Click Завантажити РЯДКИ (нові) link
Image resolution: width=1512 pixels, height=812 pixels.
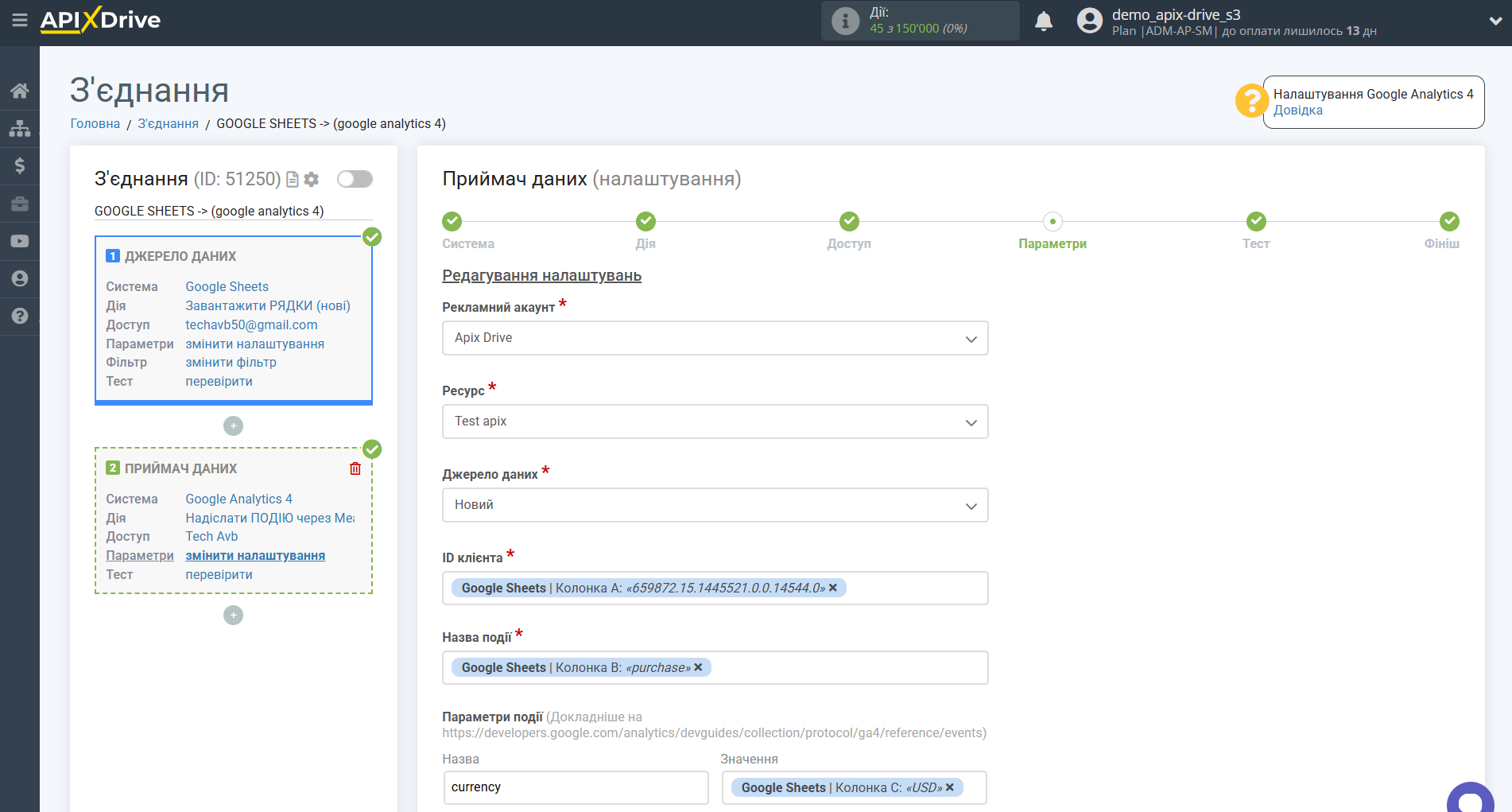pos(268,305)
